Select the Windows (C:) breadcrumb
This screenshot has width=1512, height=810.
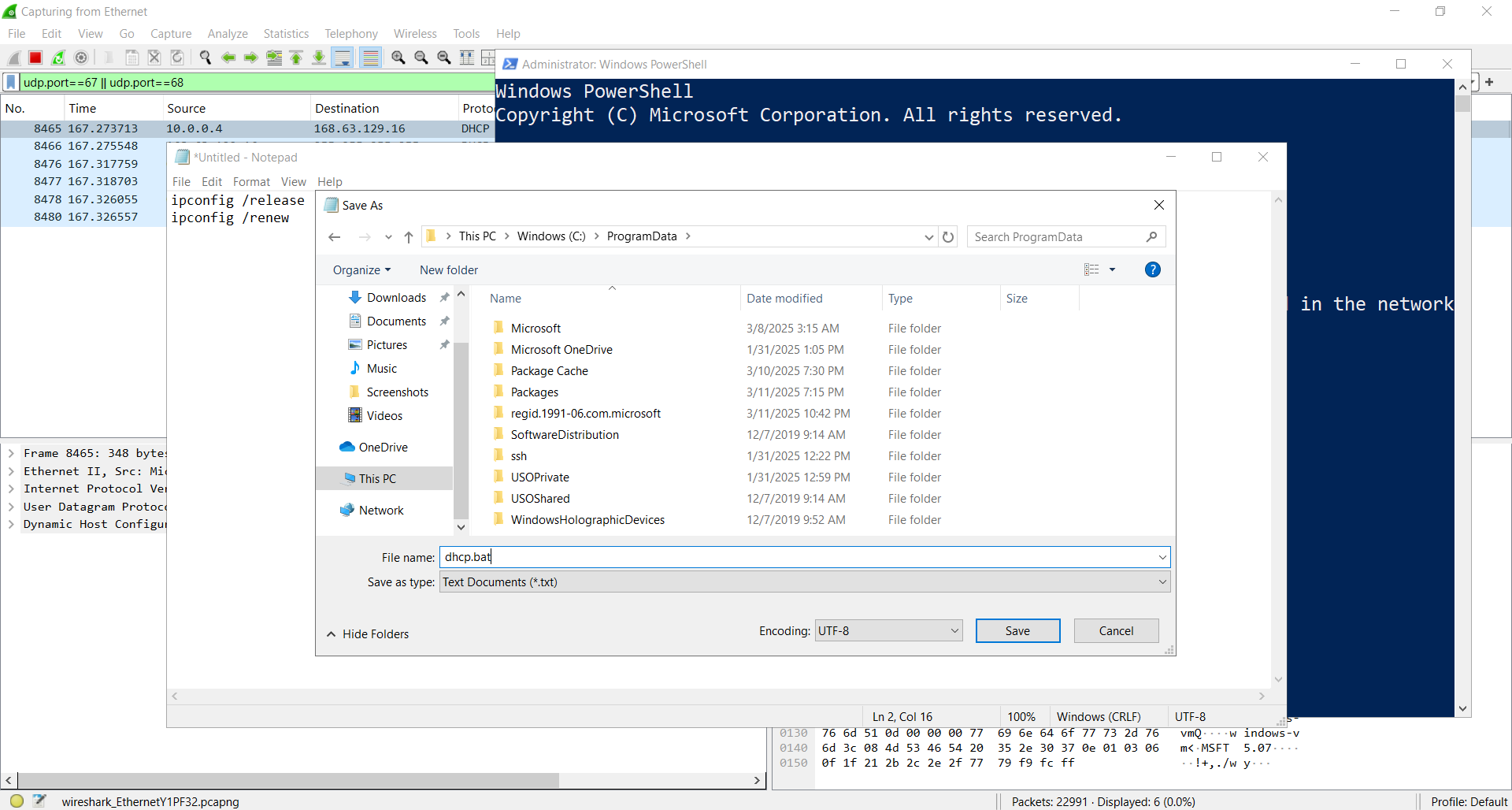pos(551,236)
